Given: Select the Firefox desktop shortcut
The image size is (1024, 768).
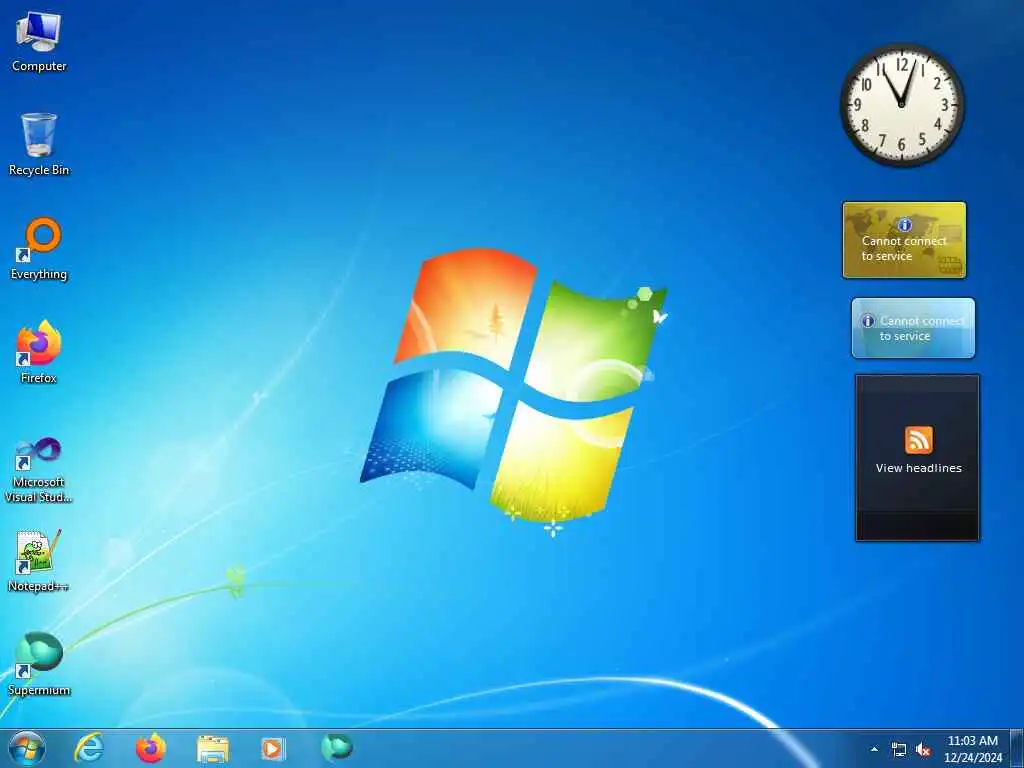Looking at the screenshot, I should click(x=39, y=353).
